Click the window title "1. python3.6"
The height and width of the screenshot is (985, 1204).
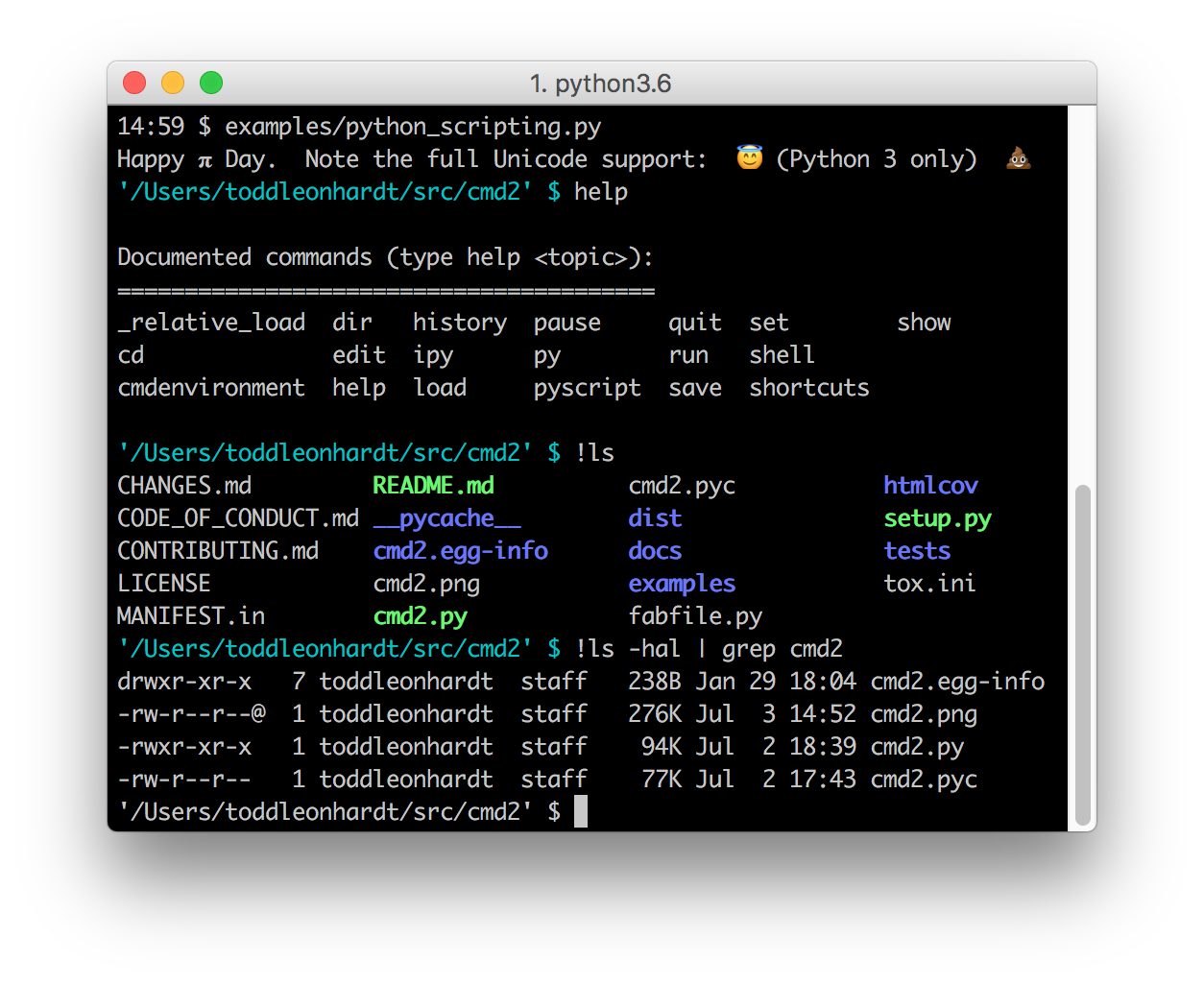click(601, 84)
